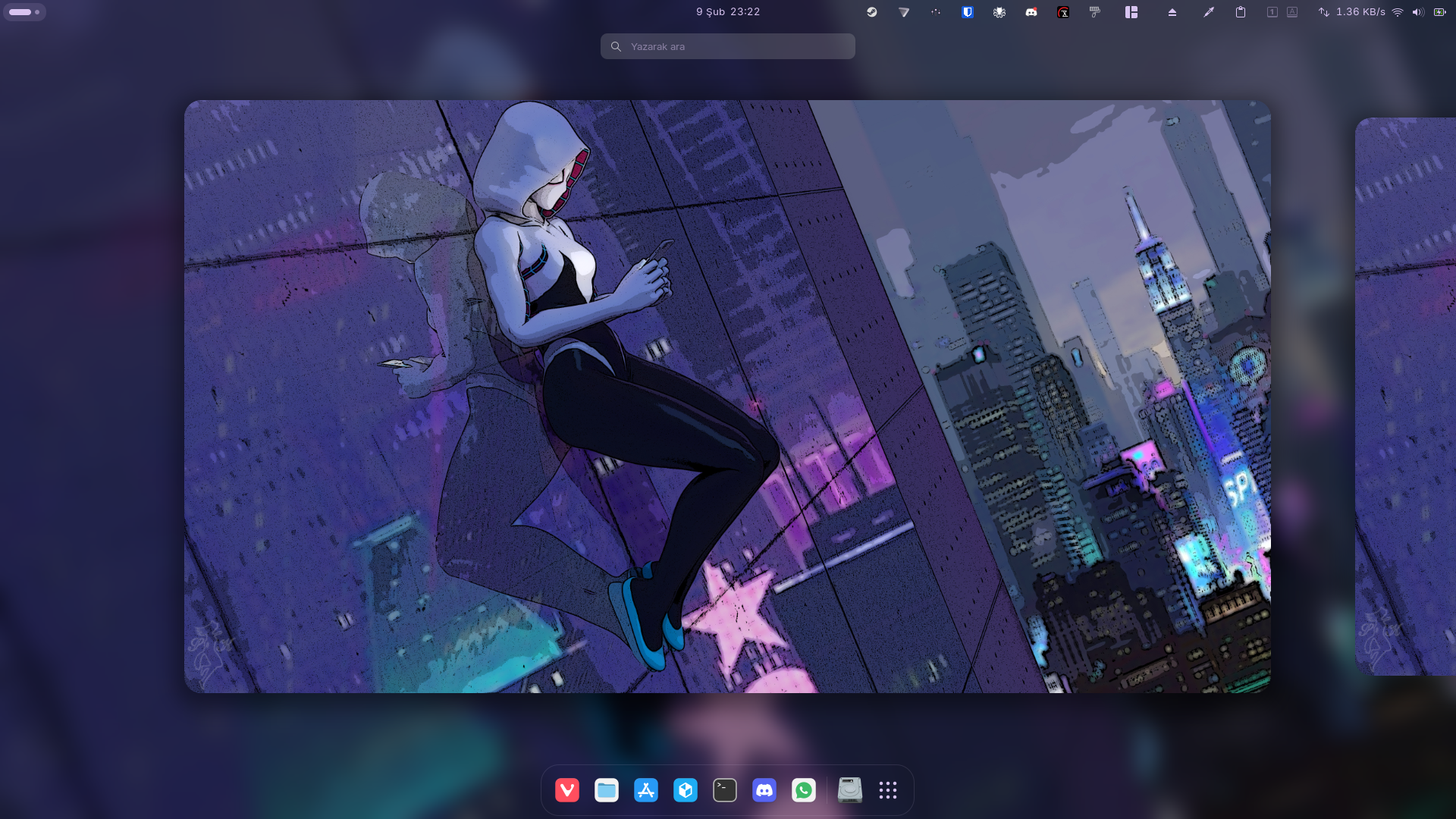Open the paint roller tray indicator
Screen dimensions: 1456x819
pos(1095,12)
